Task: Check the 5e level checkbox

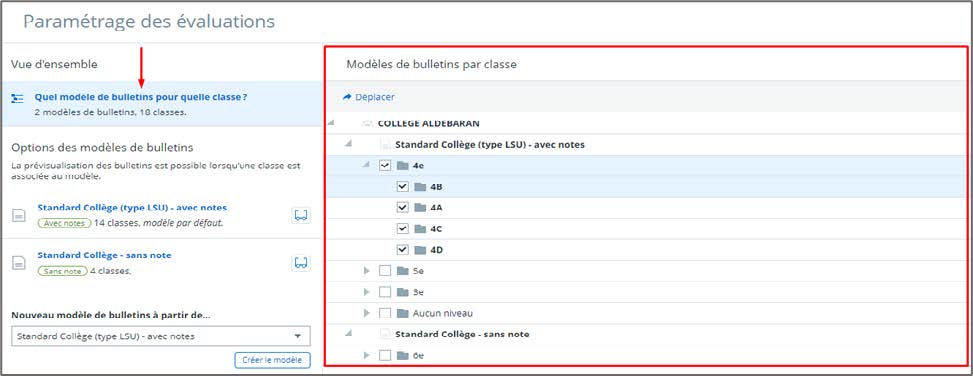Action: pos(385,271)
